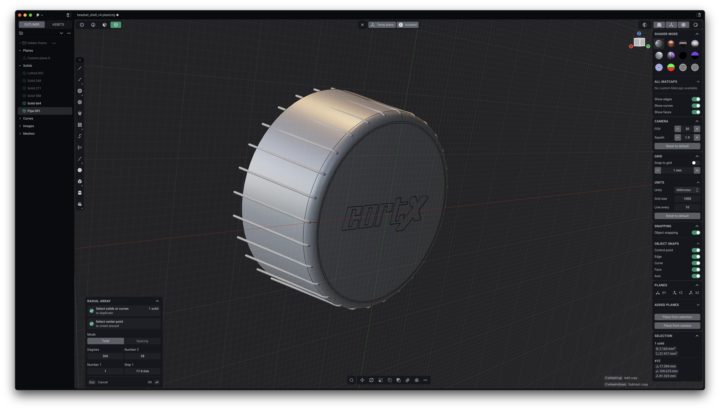Click the Degrees input field
The image size is (720, 410).
click(105, 356)
